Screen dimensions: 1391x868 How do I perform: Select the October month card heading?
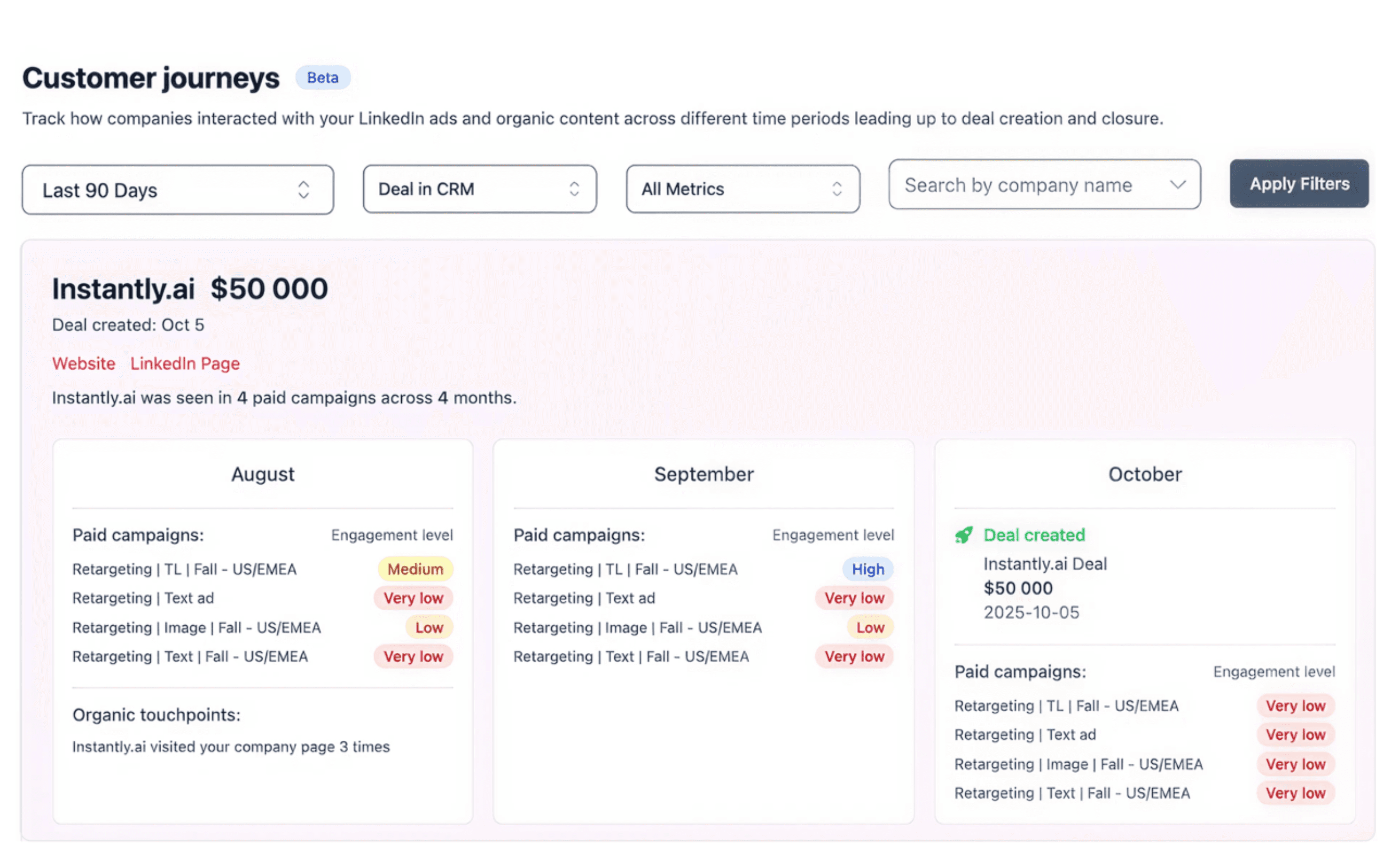point(1144,474)
